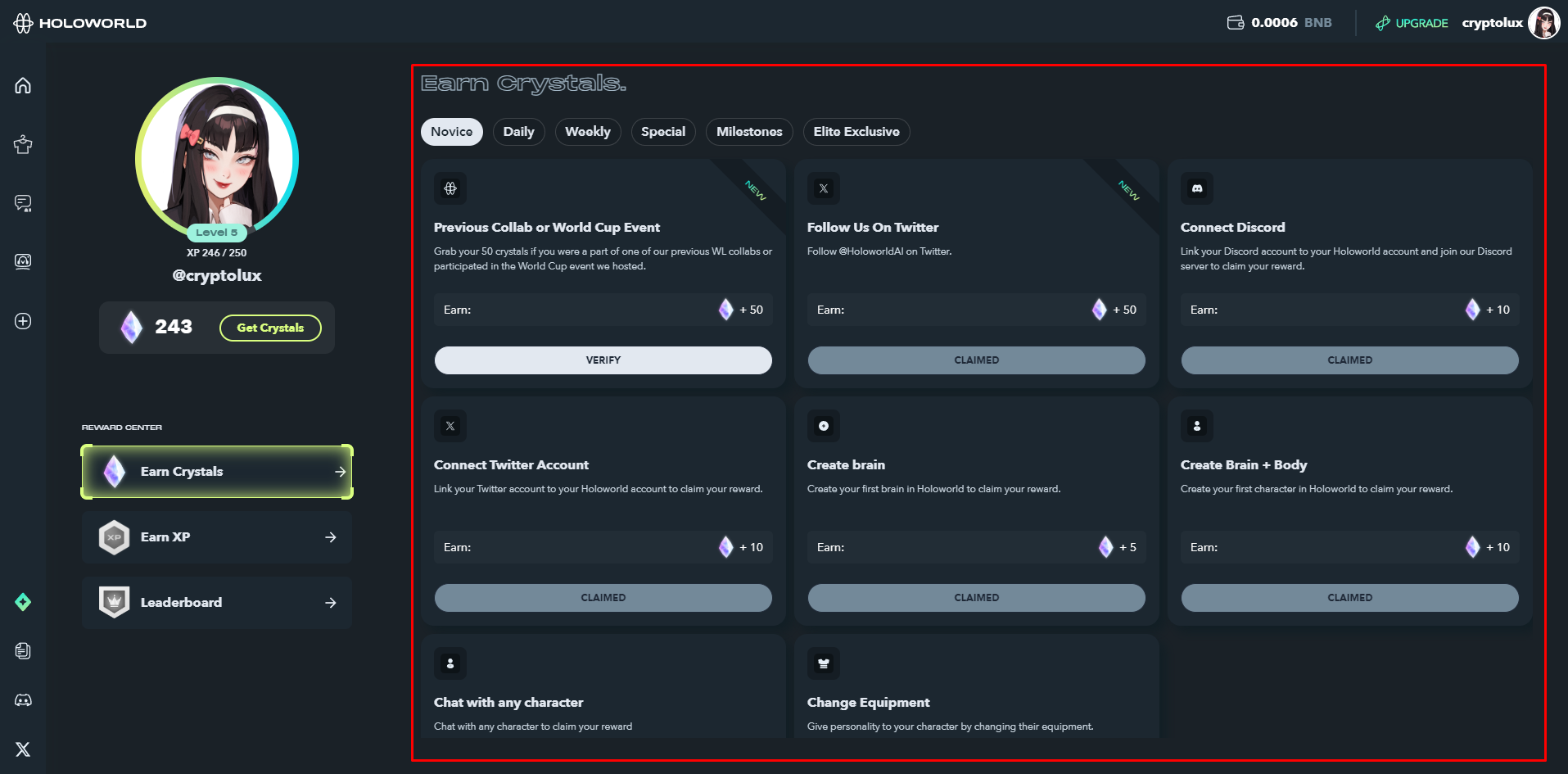
Task: Click the X icon on Connect Twitter Account card
Action: pyautogui.click(x=450, y=426)
